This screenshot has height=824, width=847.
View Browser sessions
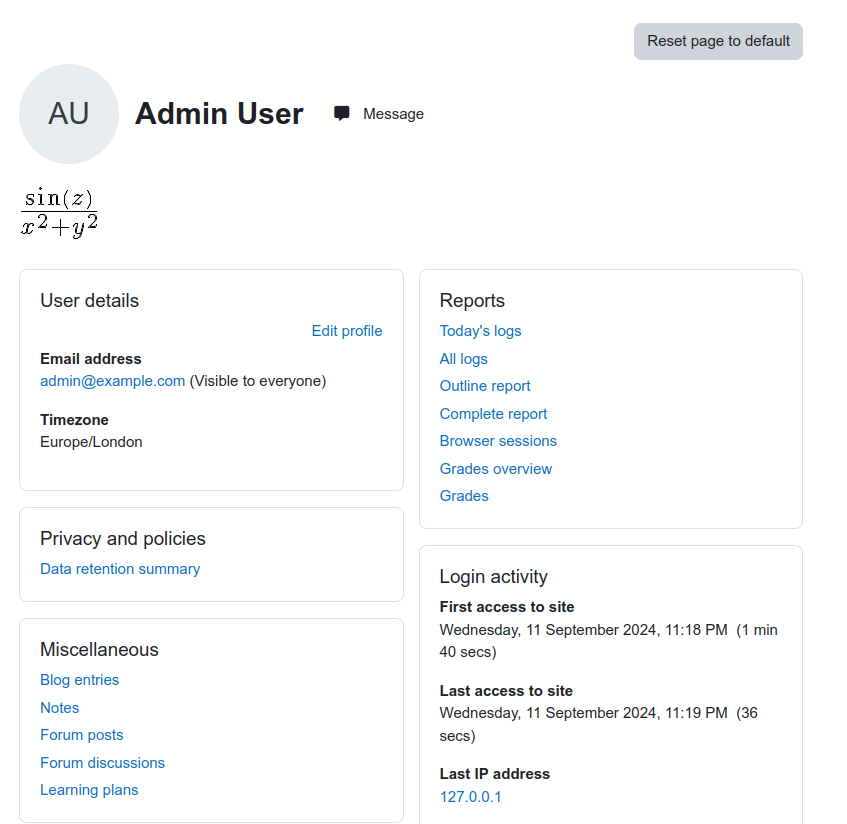498,441
